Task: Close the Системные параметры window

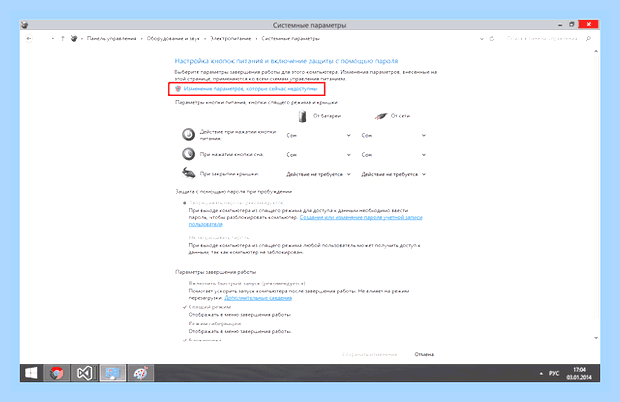Action: (588, 25)
